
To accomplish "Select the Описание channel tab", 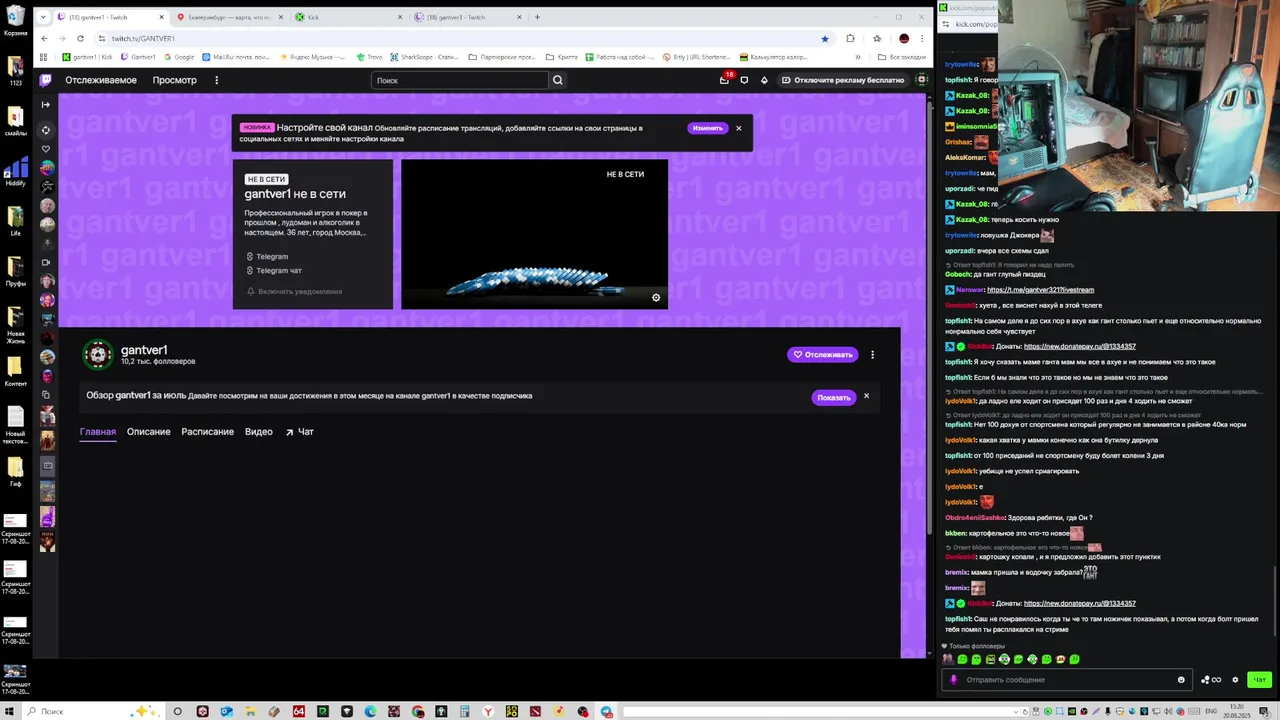I will pos(148,432).
